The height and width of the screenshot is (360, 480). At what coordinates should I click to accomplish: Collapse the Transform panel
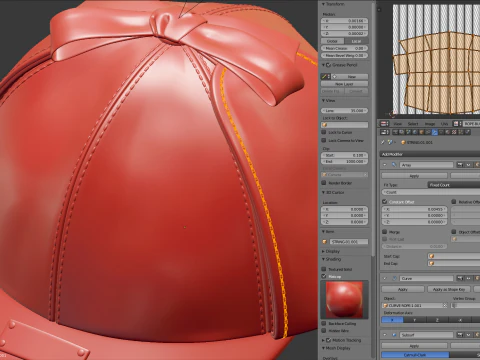[x=323, y=4]
